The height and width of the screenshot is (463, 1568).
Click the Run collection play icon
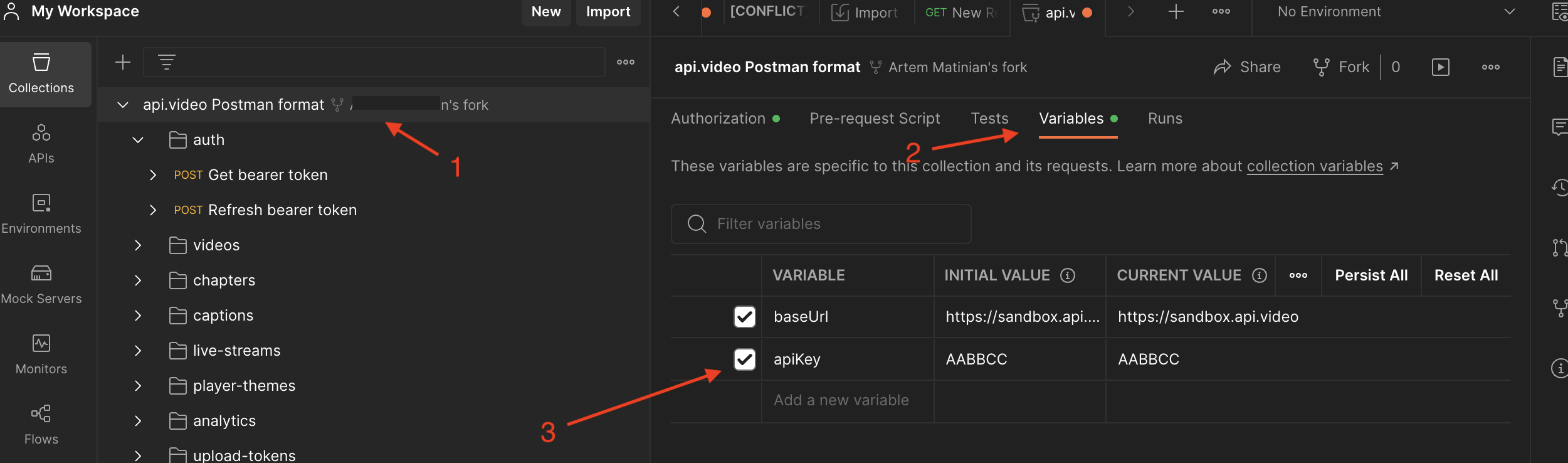1441,67
